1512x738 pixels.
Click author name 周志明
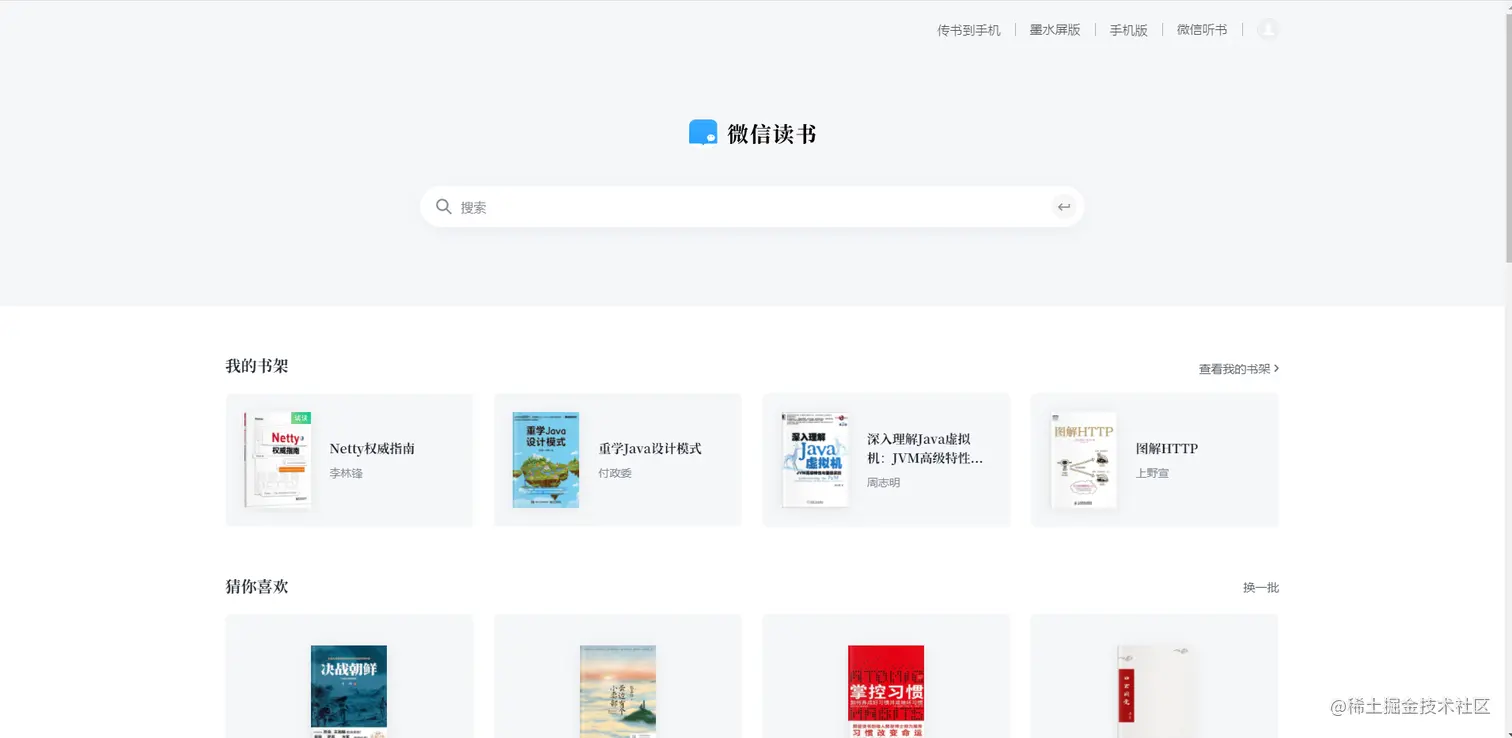883,483
